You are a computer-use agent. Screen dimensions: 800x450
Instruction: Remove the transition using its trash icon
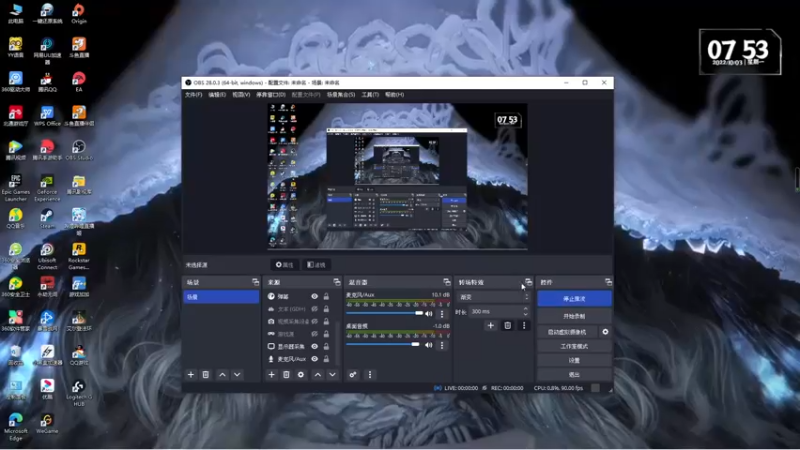click(508, 326)
